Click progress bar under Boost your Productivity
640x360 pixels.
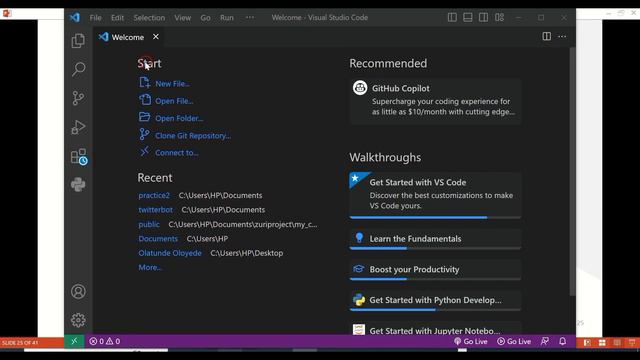point(435,279)
